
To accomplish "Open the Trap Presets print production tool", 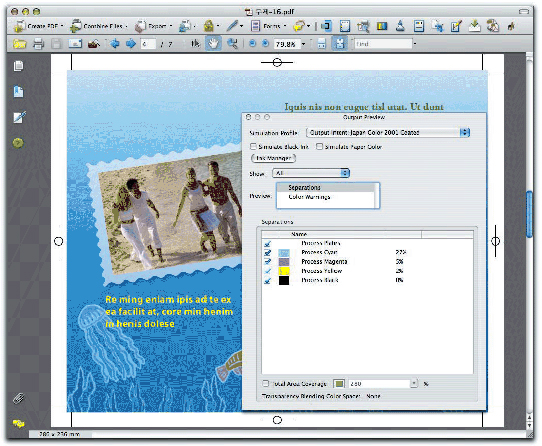I will tap(326, 26).
